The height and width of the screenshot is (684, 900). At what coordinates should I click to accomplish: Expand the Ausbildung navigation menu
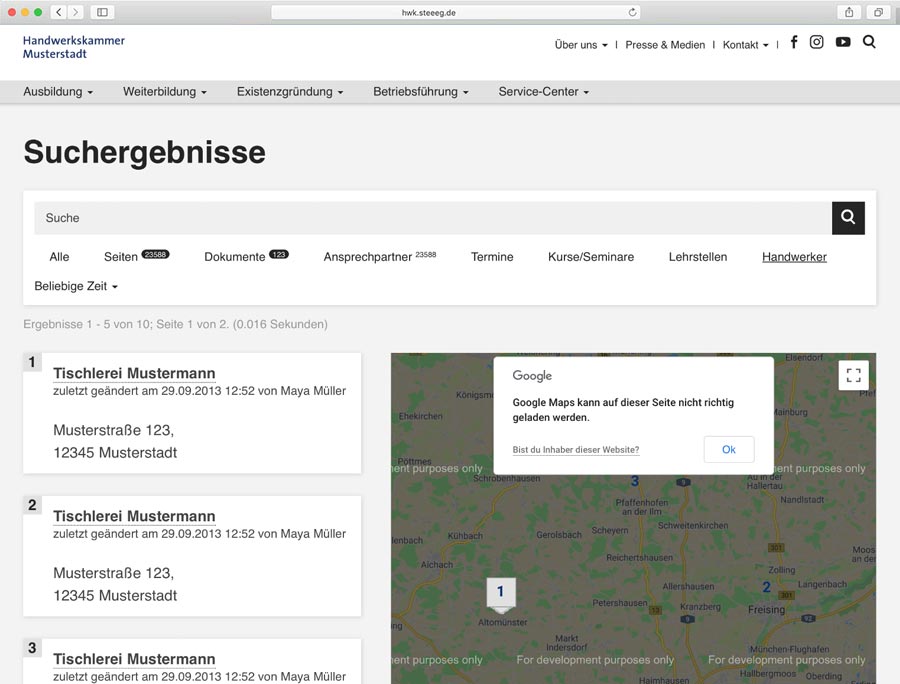pos(58,92)
